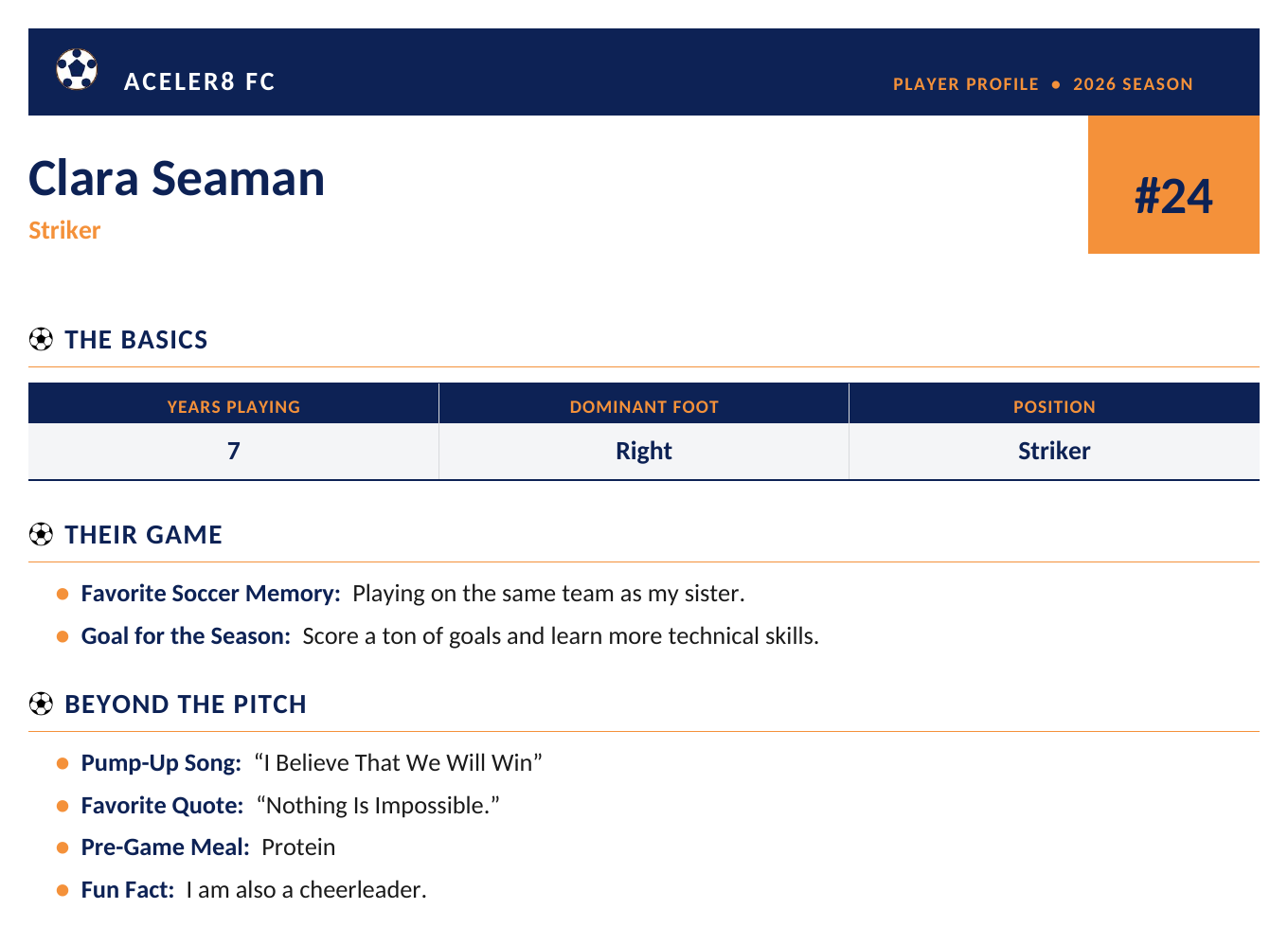Viewport: 1288px width, 927px height.
Task: Click the POSITION column header
Action: pyautogui.click(x=1054, y=407)
